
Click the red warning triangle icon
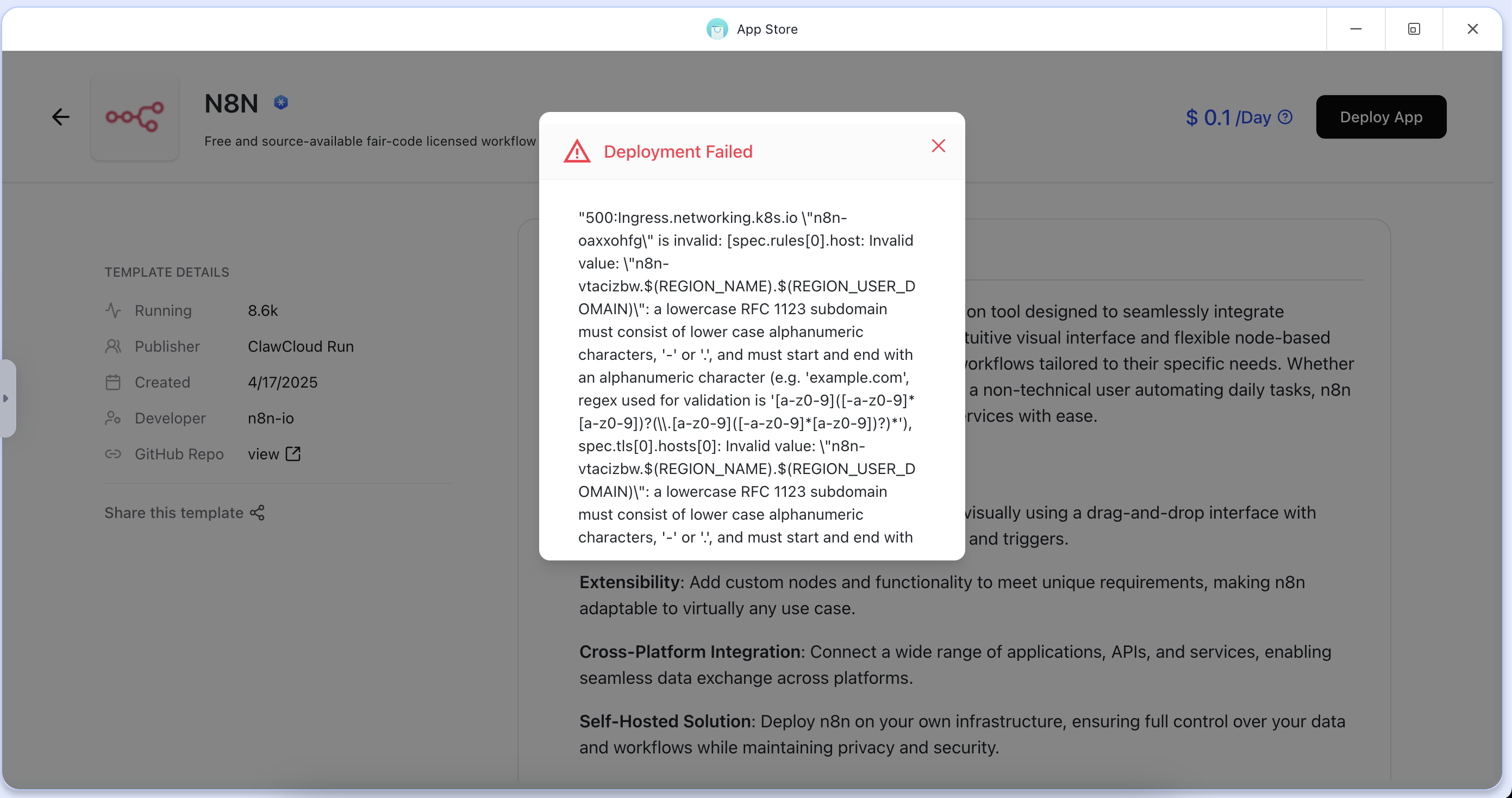(x=577, y=152)
